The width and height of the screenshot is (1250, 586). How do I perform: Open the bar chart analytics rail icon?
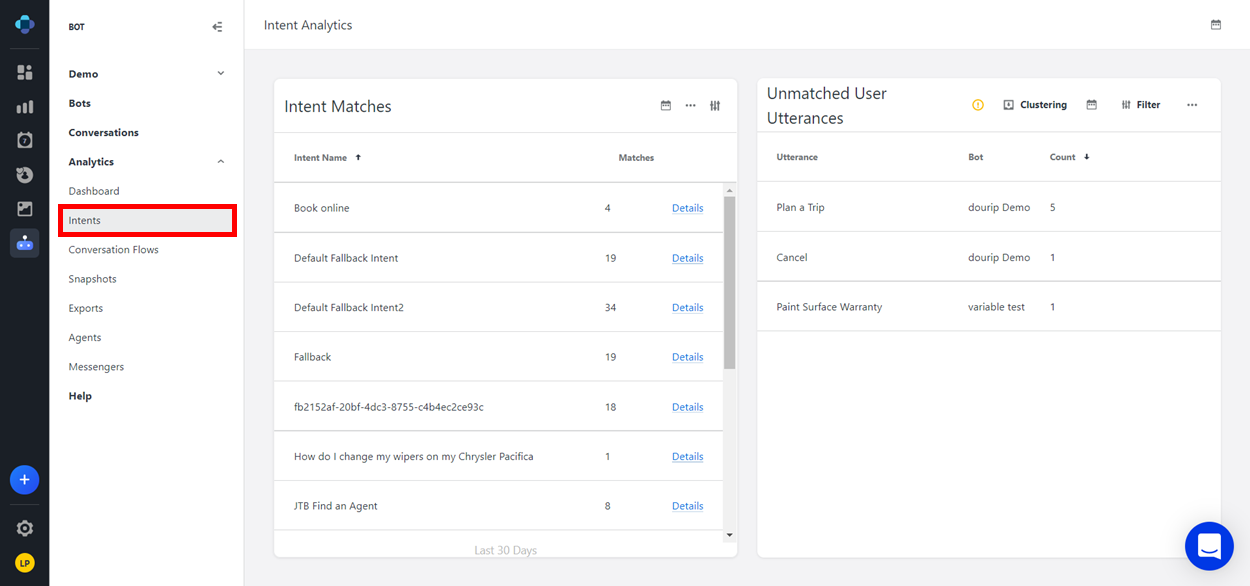point(25,107)
